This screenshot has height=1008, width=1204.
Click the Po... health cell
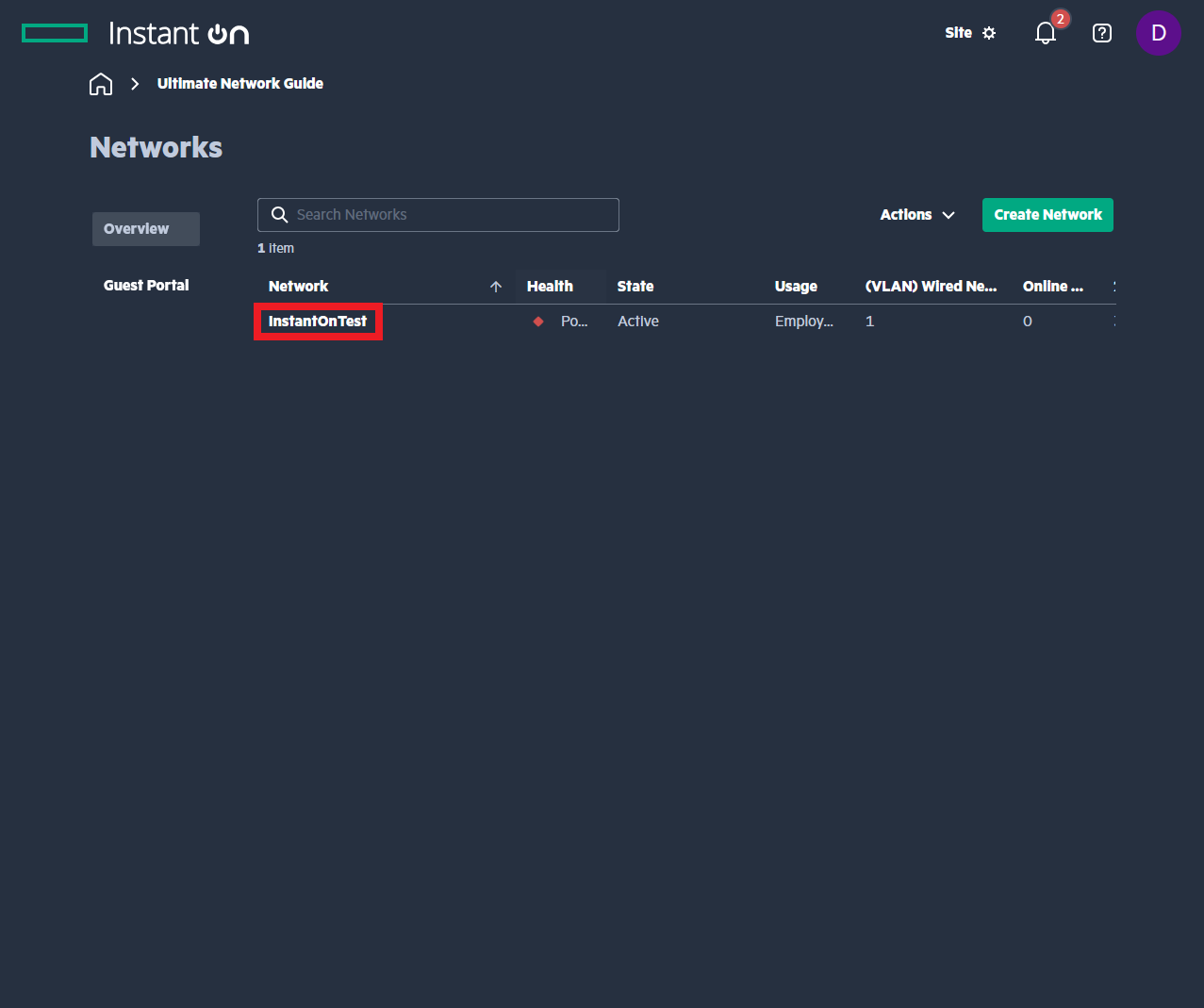574,322
